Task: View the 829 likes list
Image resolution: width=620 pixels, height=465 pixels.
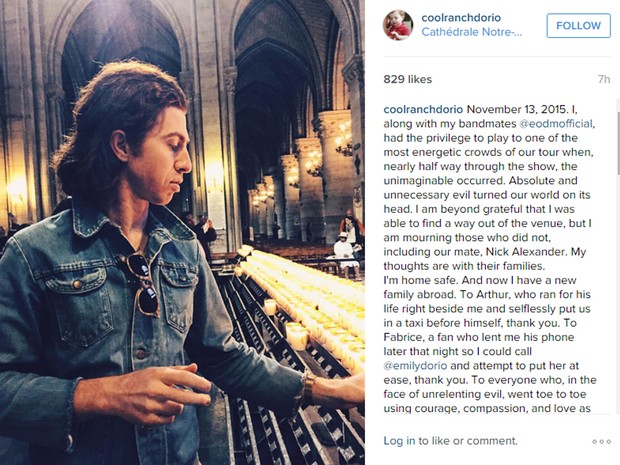Action: tap(408, 77)
